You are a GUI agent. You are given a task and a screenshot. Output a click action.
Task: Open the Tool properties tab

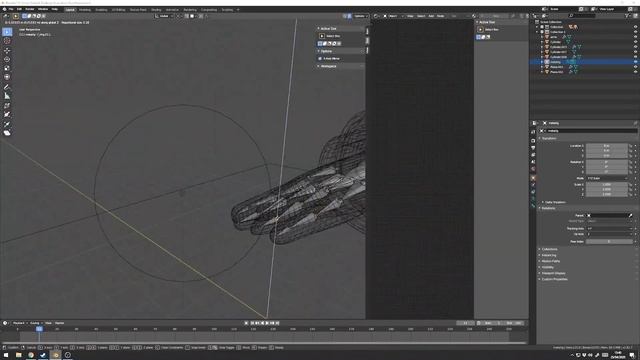(x=533, y=132)
